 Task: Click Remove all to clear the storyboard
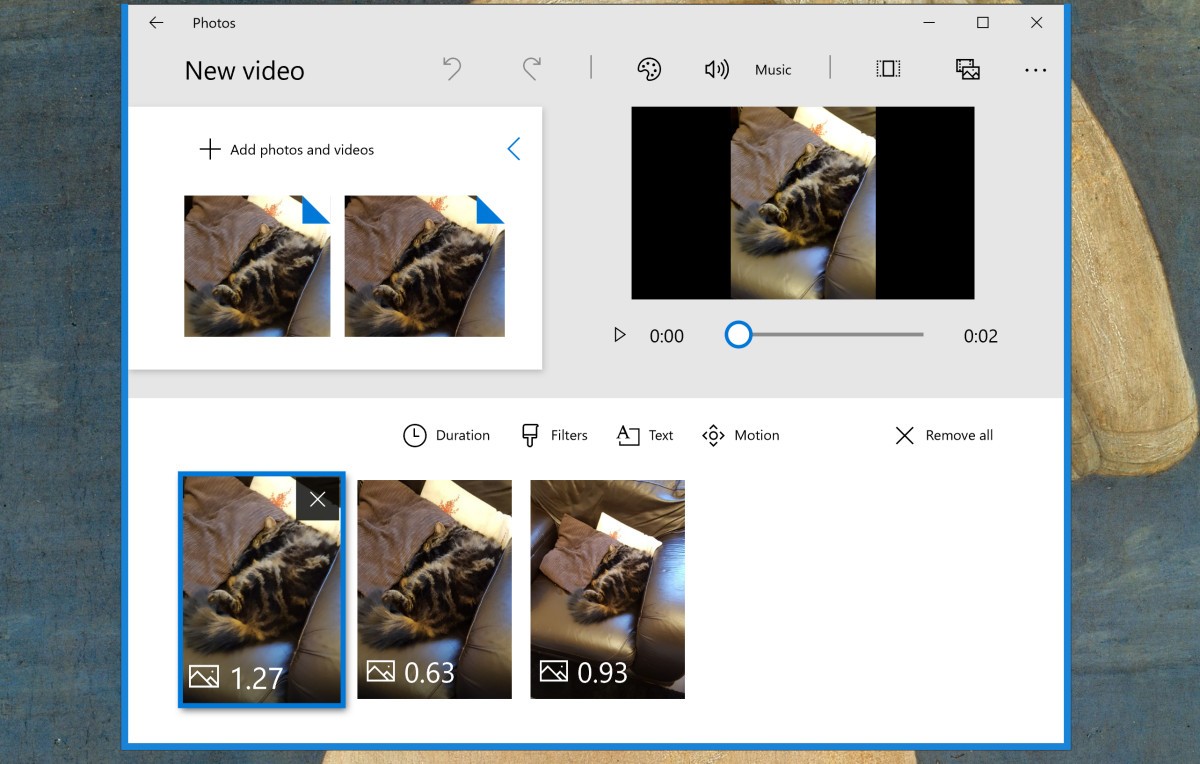point(941,435)
